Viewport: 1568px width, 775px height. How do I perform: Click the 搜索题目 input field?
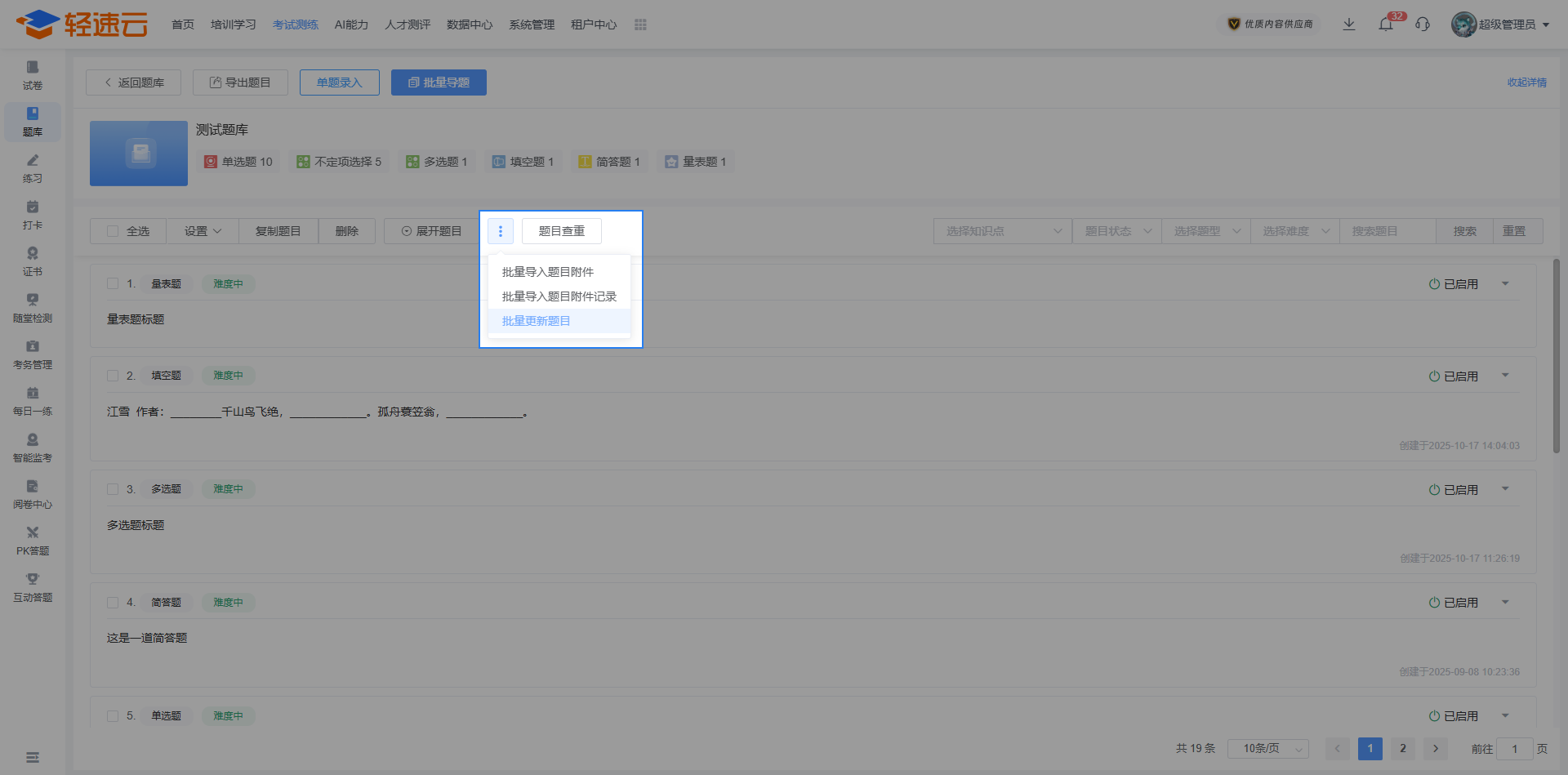[x=1388, y=231]
